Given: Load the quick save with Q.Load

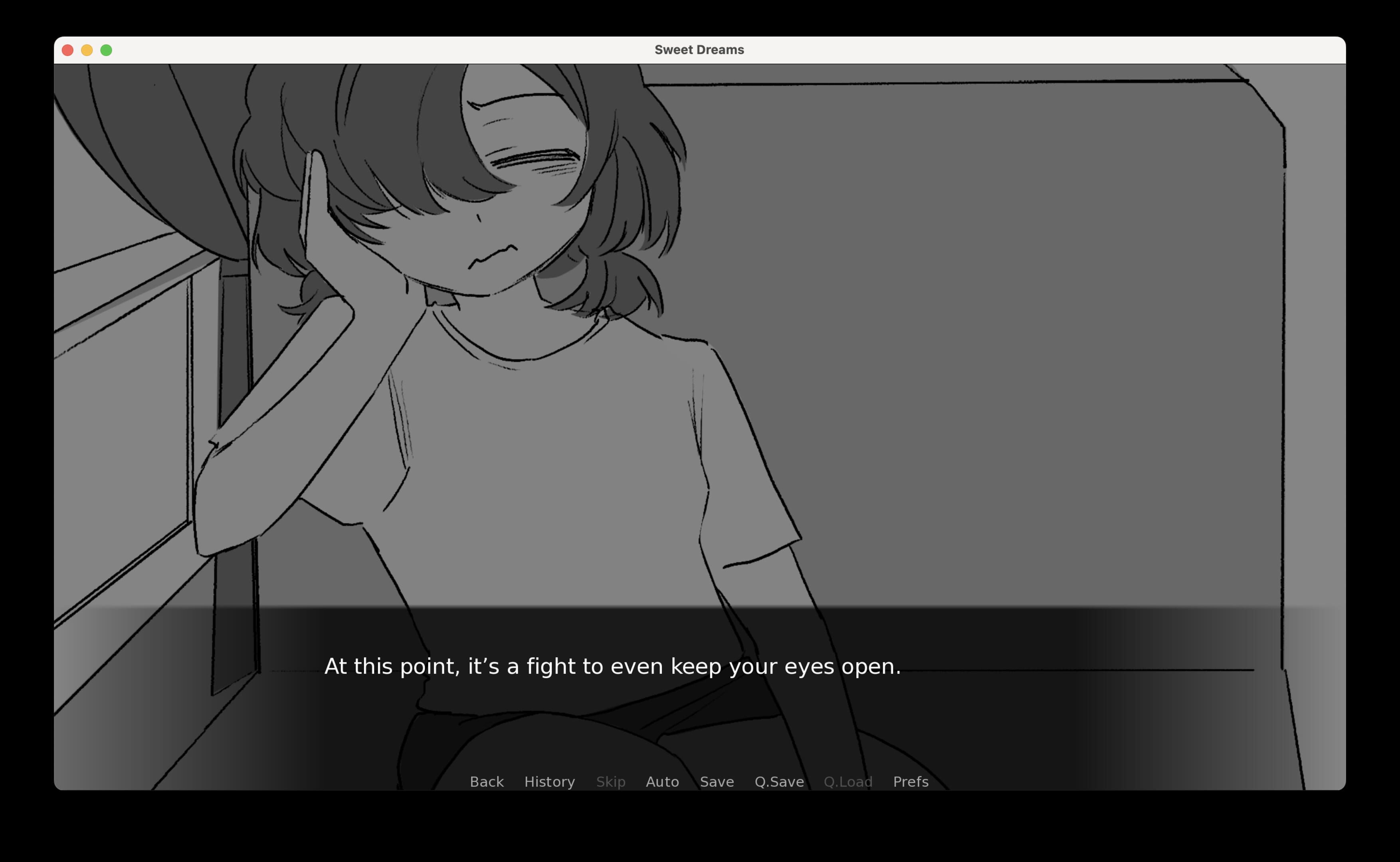Looking at the screenshot, I should (848, 782).
